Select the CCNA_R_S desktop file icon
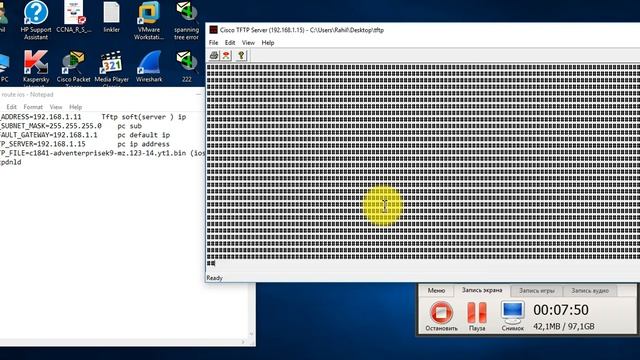This screenshot has width=640, height=360. pyautogui.click(x=74, y=17)
